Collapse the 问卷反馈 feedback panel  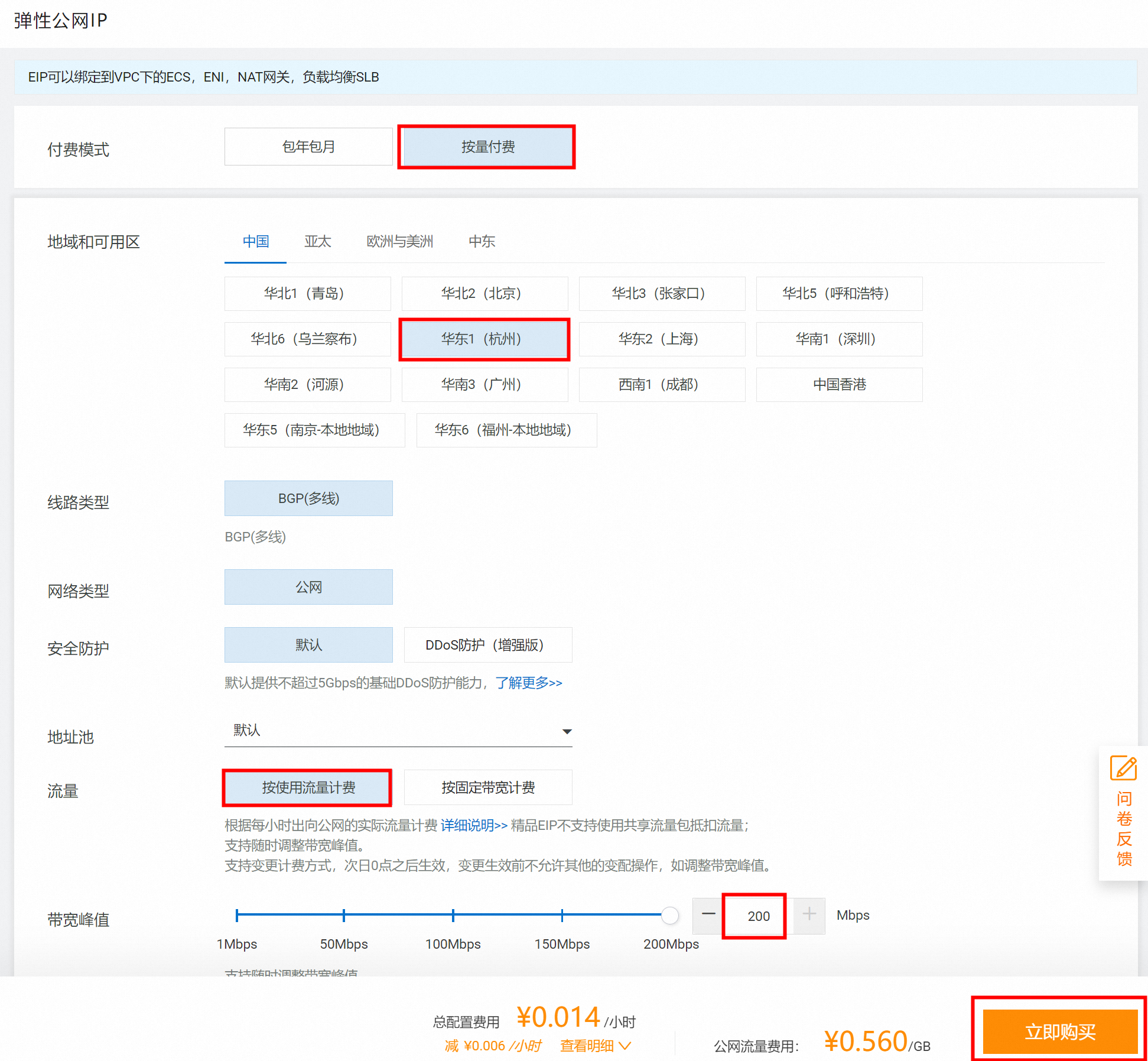[1123, 828]
